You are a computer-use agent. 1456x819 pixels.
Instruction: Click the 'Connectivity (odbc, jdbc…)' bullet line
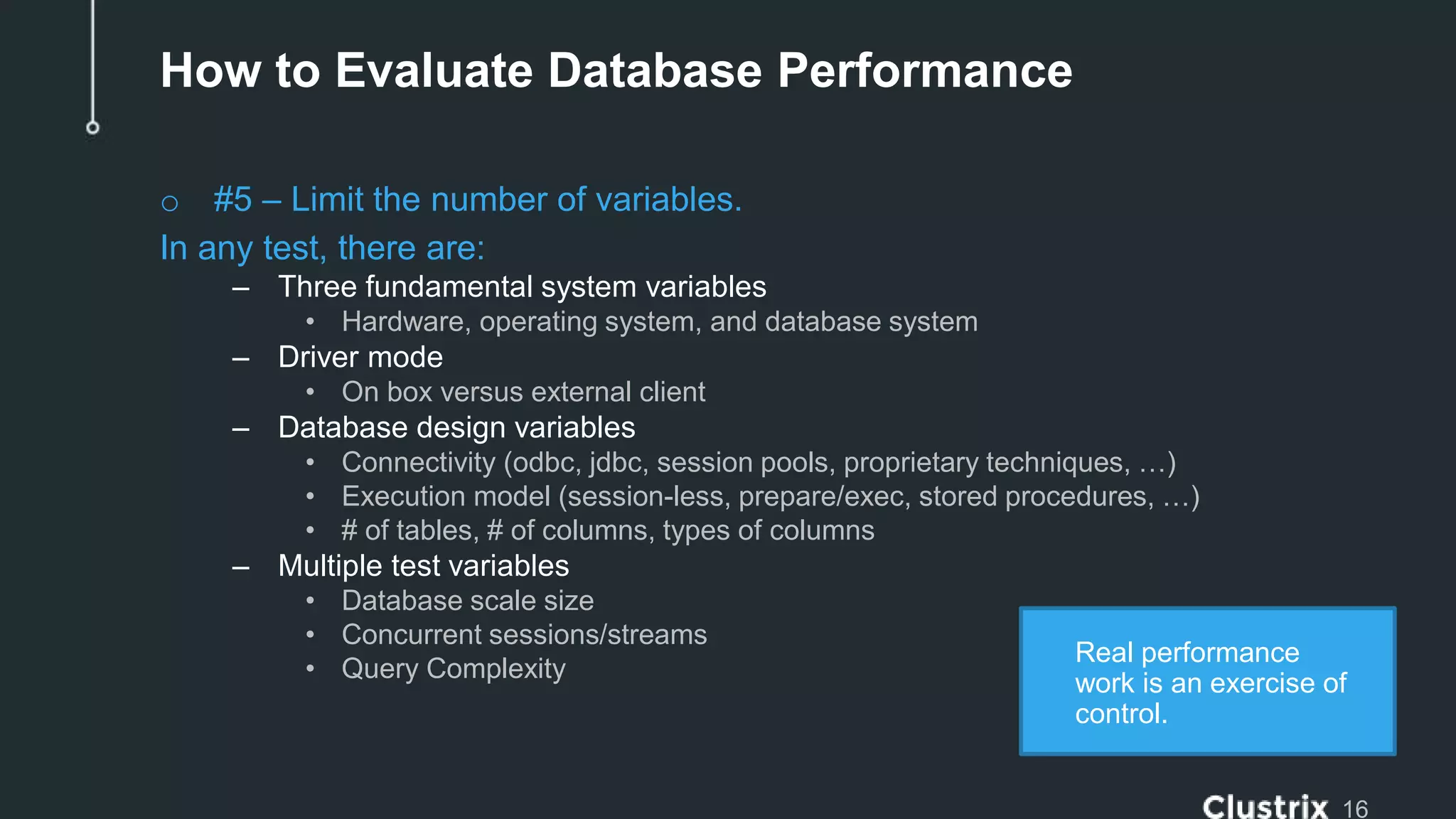(759, 462)
